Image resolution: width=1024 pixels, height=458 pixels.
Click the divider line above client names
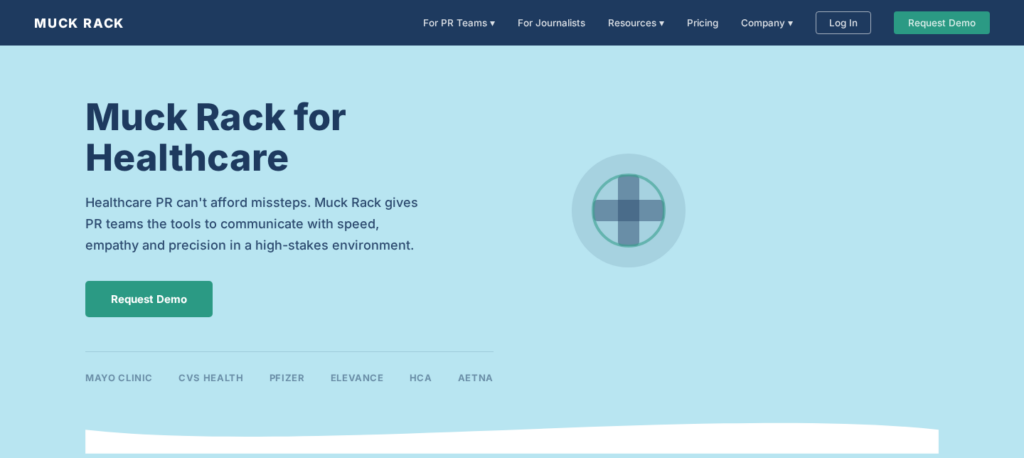coord(289,352)
